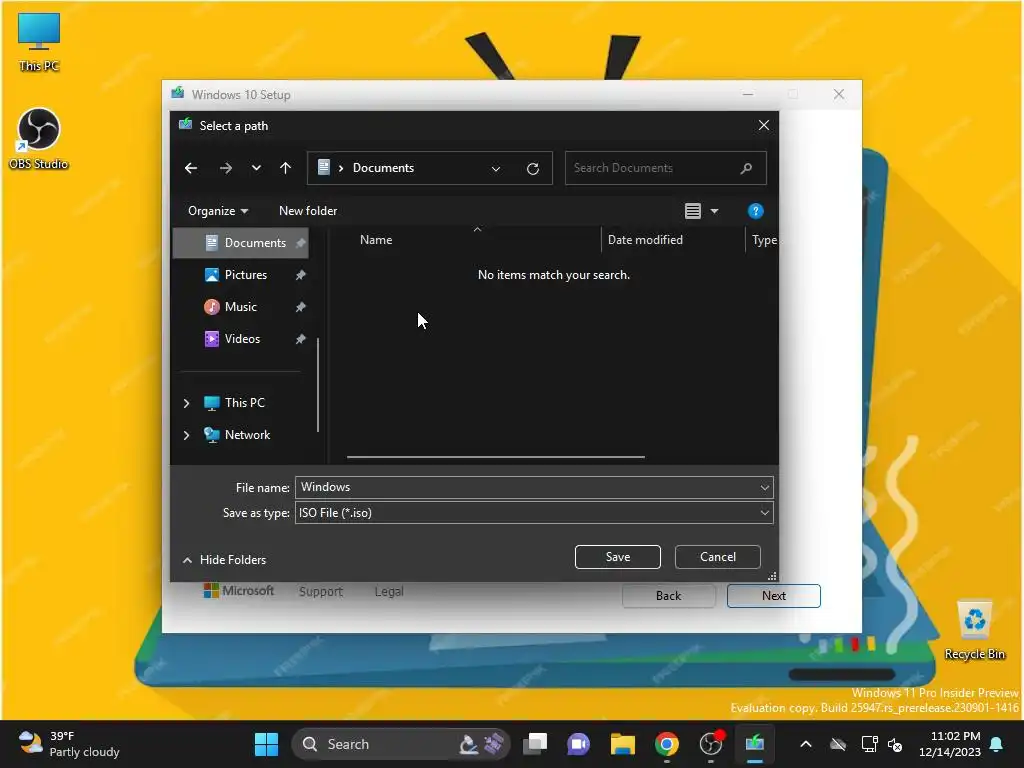Open Task View from the taskbar
This screenshot has width=1024, height=768.
[x=536, y=744]
